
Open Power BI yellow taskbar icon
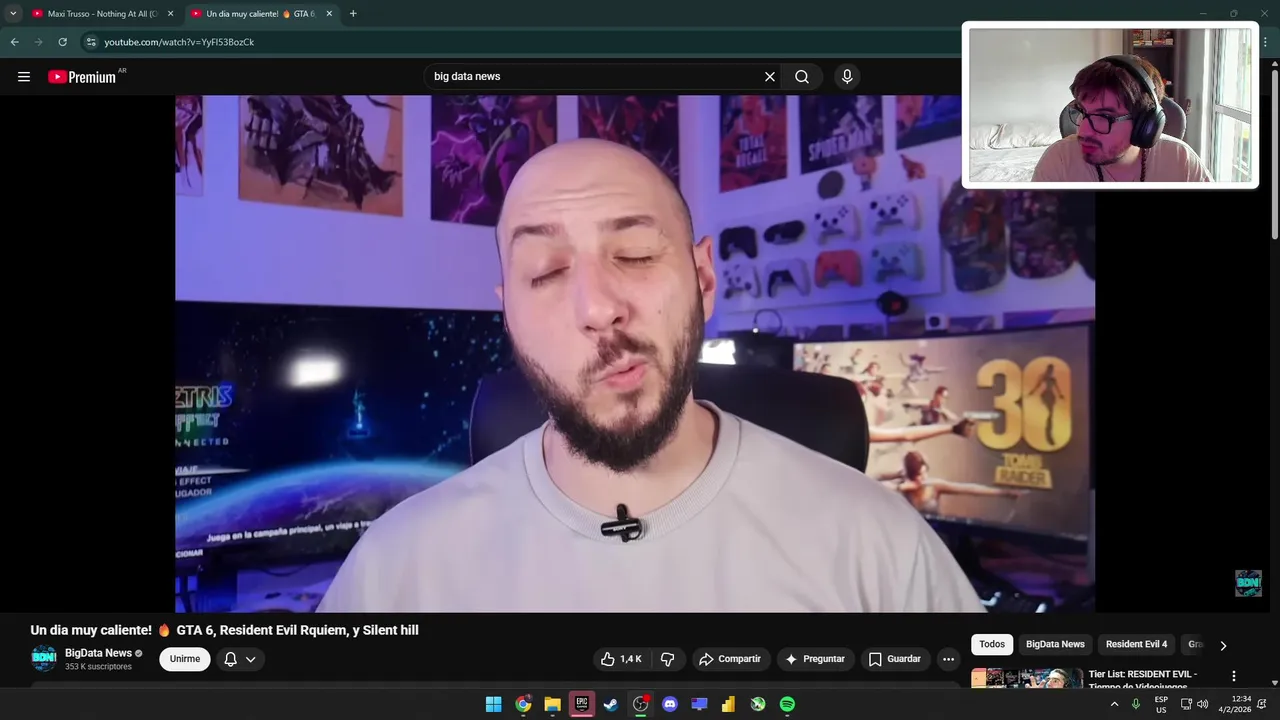click(729, 704)
